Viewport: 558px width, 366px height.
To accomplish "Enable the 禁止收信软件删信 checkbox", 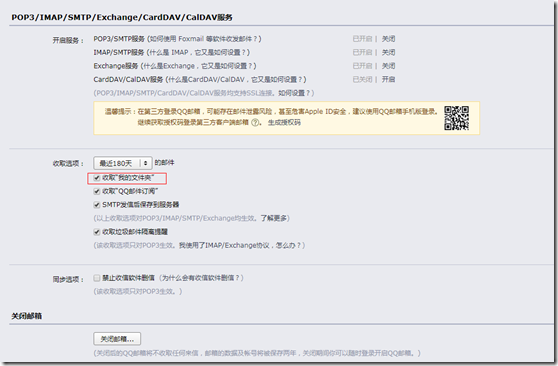I will 96,278.
